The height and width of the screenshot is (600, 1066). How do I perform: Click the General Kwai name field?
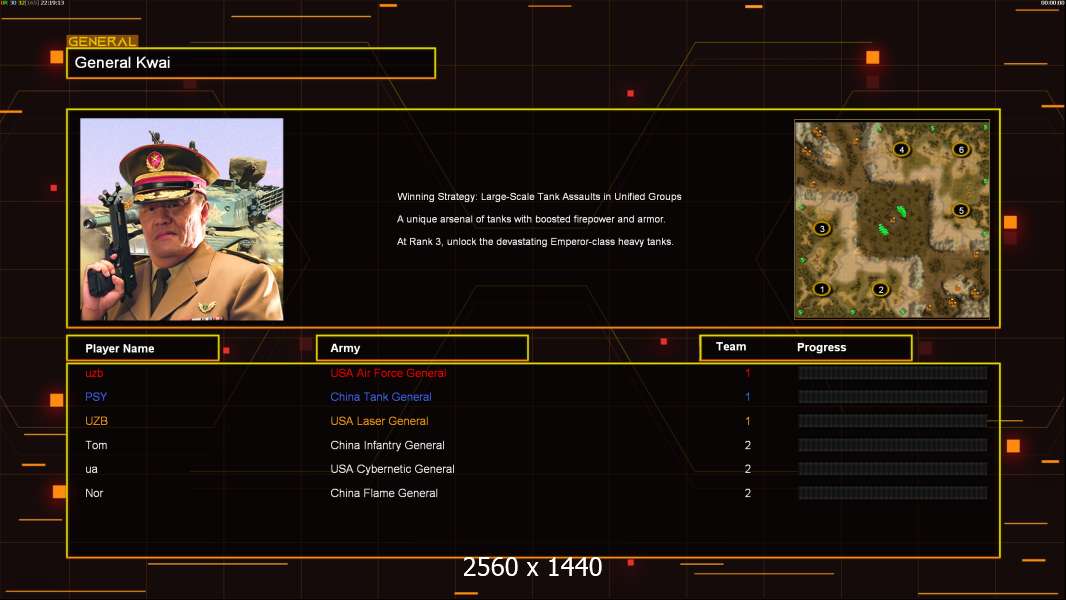(x=251, y=63)
